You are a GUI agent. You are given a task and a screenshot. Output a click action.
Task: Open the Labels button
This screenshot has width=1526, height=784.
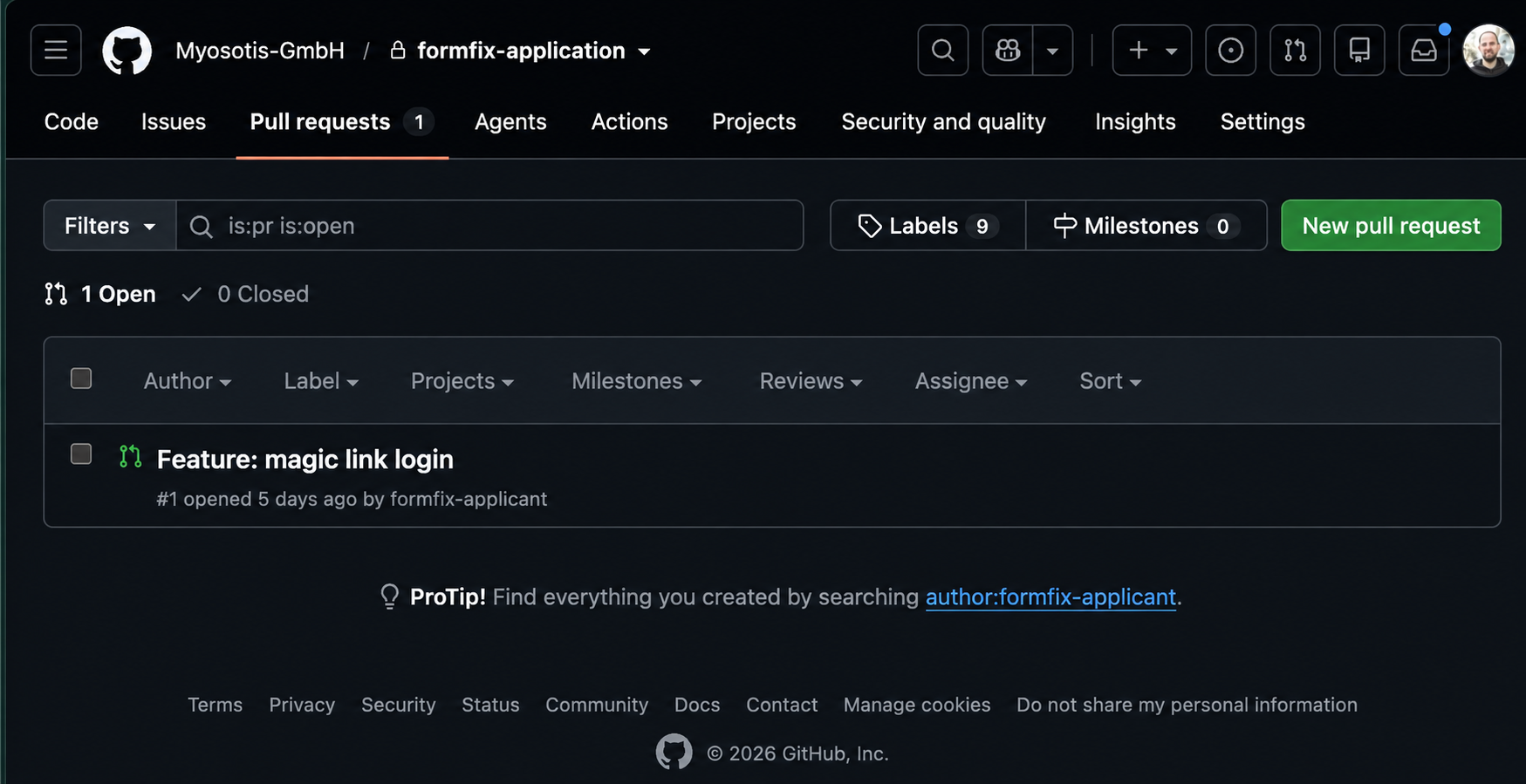point(927,226)
